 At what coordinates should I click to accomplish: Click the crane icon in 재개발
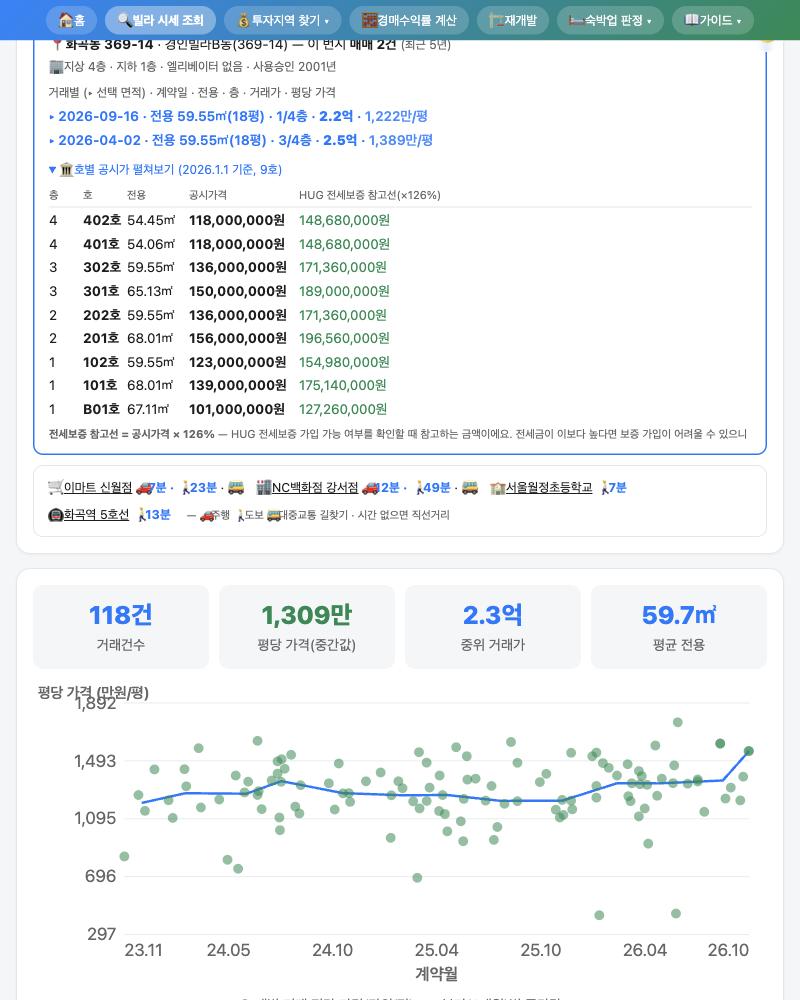click(496, 20)
